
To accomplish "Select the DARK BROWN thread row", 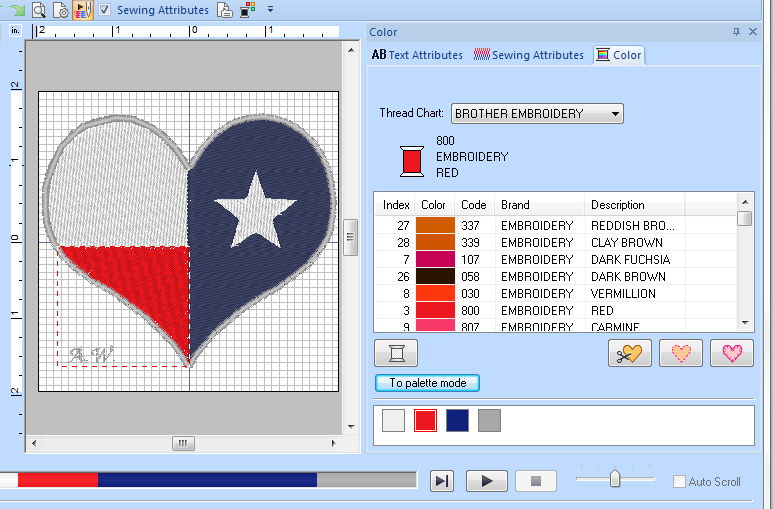I will [555, 276].
